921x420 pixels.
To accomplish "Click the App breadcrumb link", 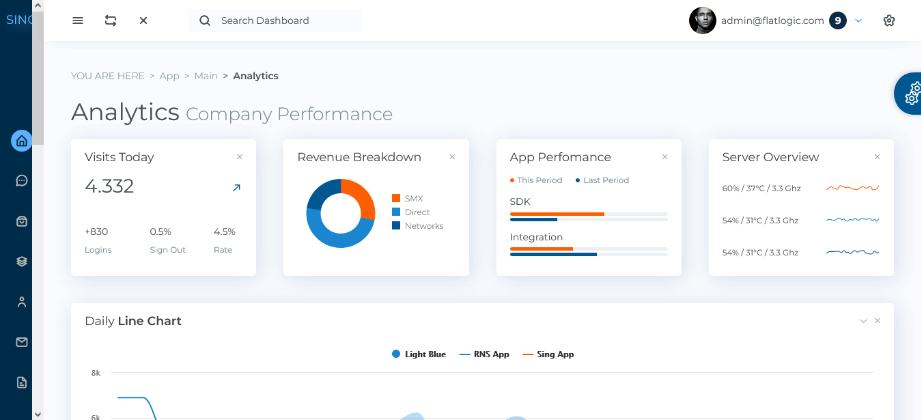I will point(169,76).
